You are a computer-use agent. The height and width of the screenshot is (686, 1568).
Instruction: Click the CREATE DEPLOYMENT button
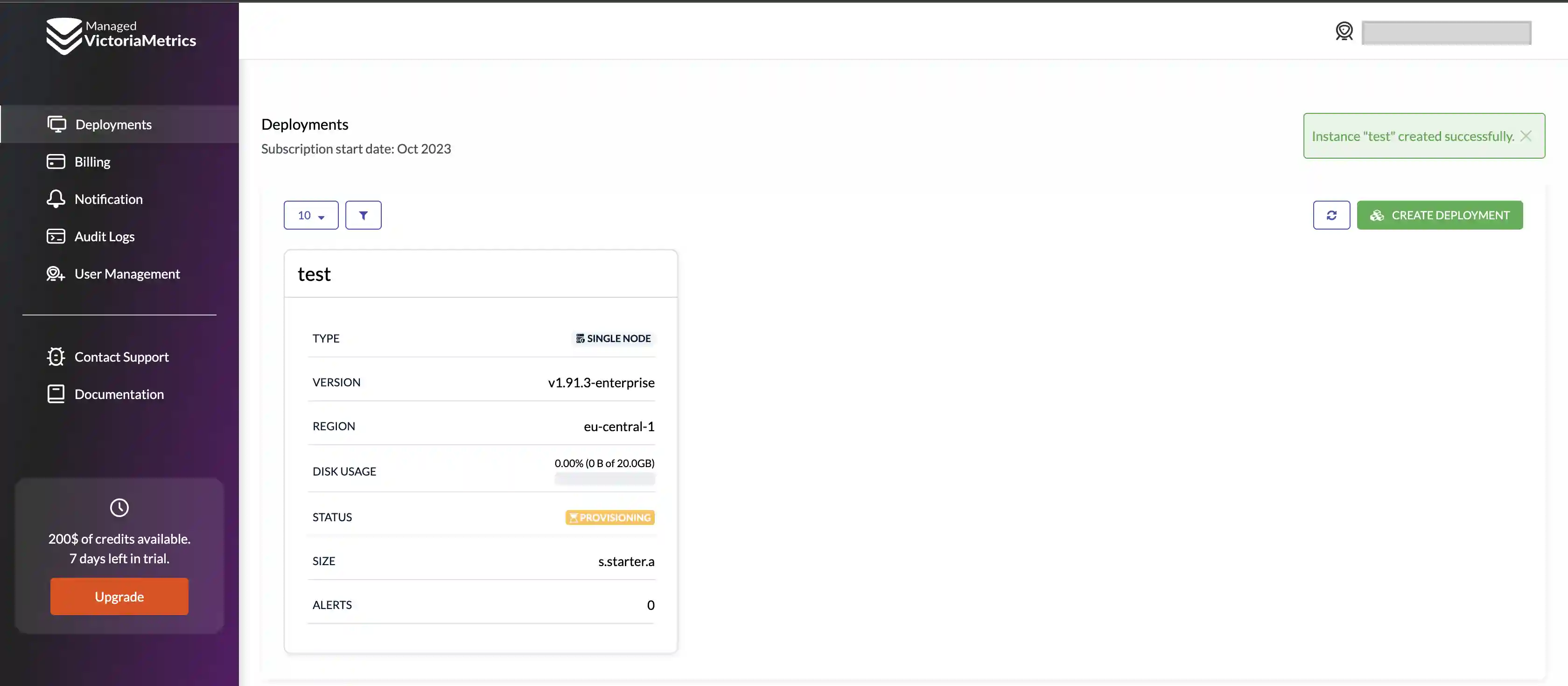point(1440,215)
